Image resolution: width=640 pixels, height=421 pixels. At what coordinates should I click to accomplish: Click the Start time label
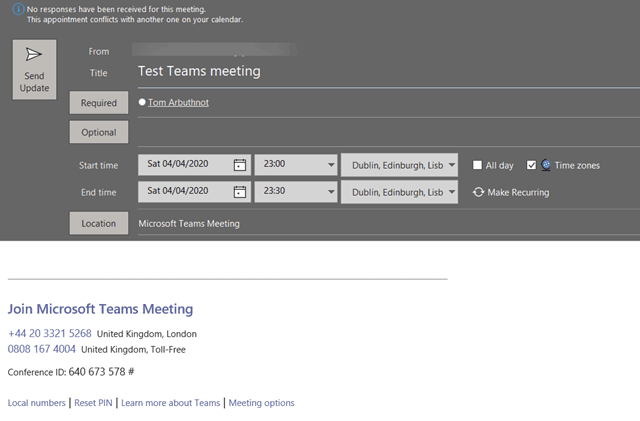[98, 165]
